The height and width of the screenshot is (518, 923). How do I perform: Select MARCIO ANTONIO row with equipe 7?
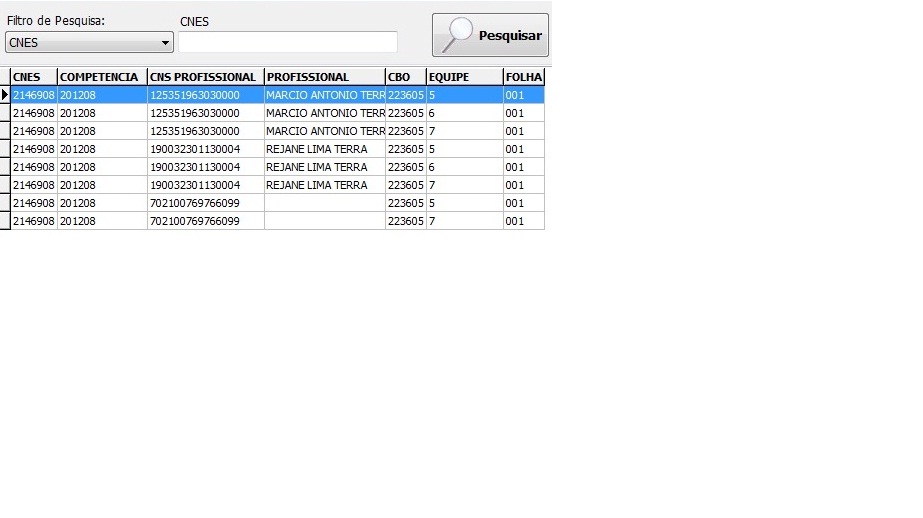pos(324,131)
